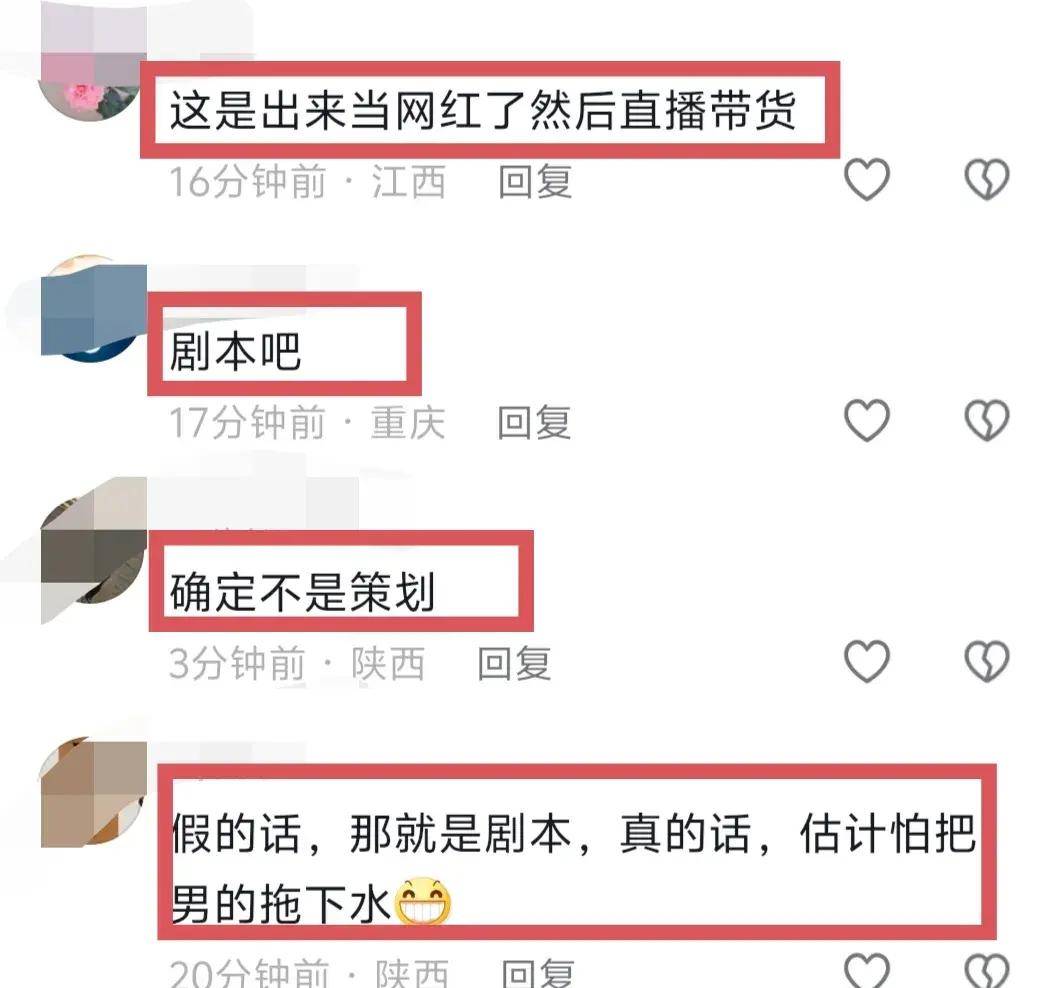Screen dimensions: 1048x988
Task: Reply to the 3分钟前 陕西 comment
Action: [514, 663]
